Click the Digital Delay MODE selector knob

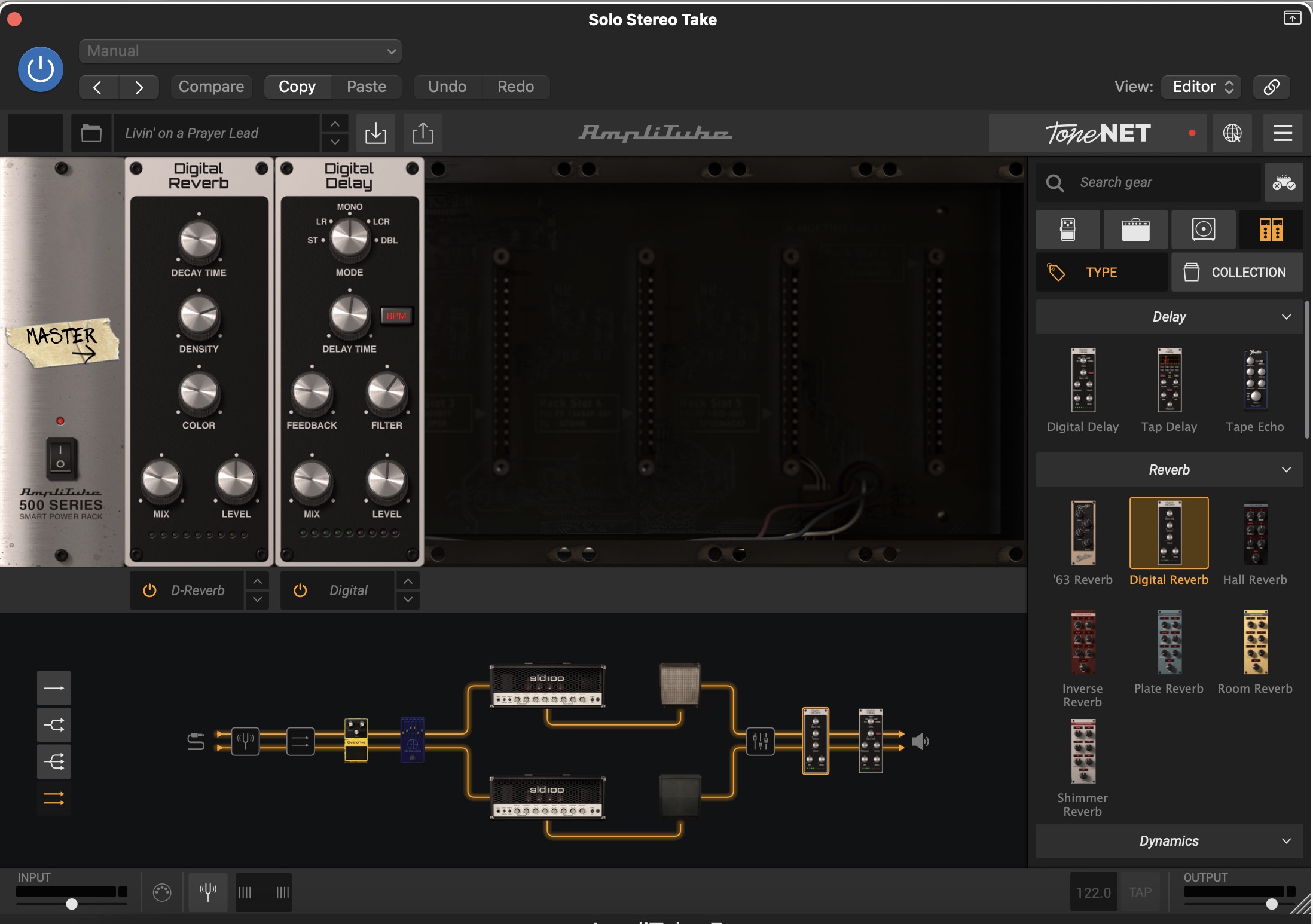pos(350,238)
